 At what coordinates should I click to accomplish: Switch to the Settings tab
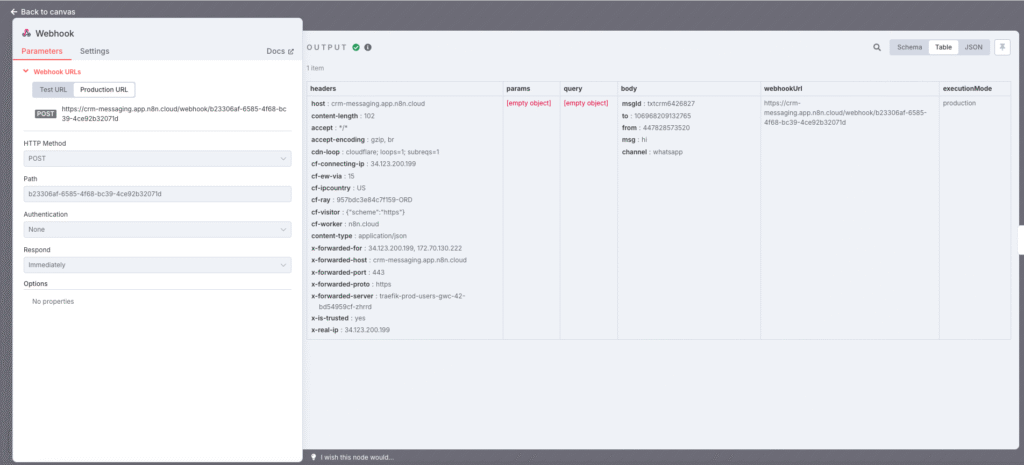[95, 51]
